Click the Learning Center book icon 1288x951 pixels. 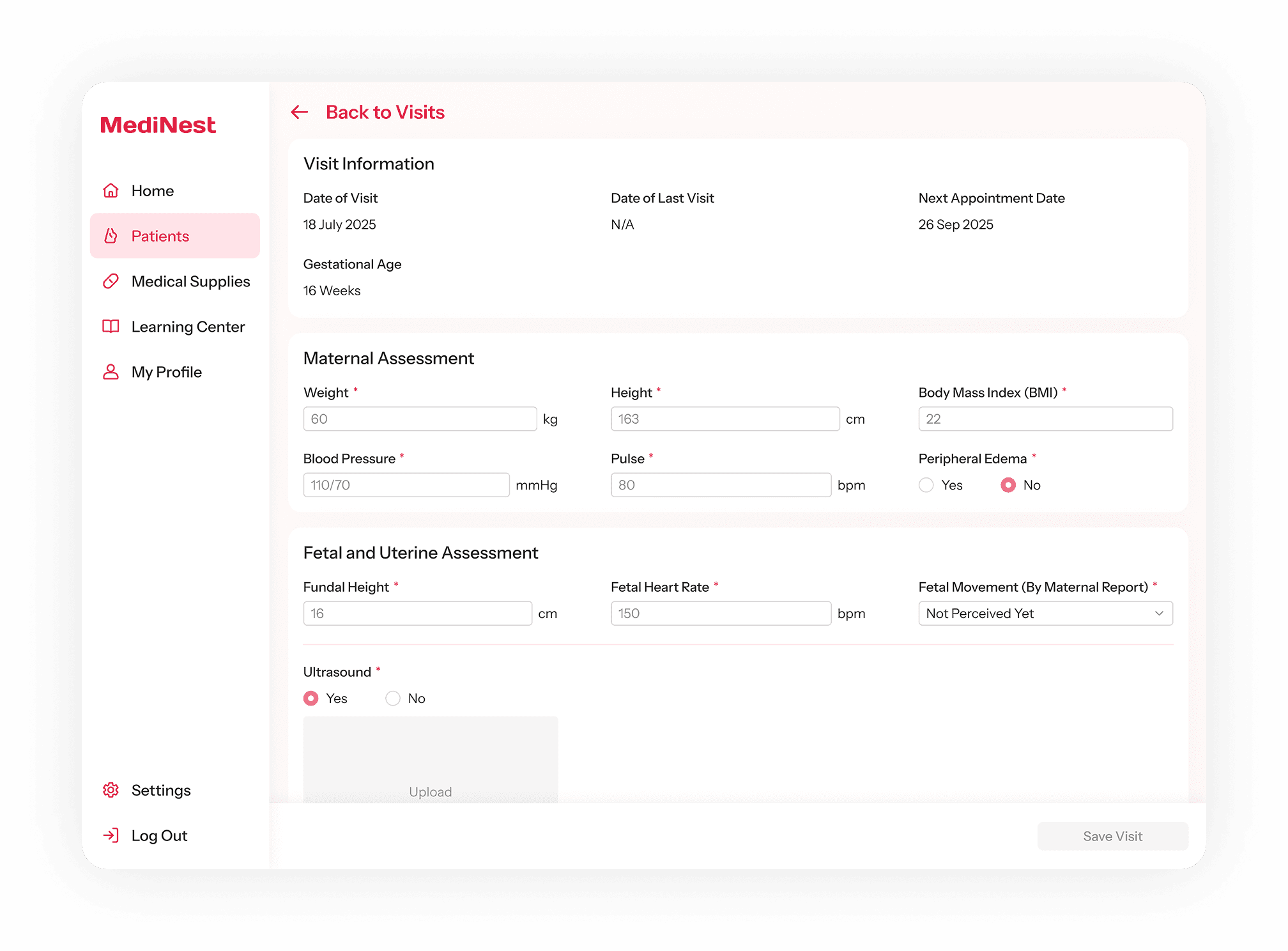111,327
